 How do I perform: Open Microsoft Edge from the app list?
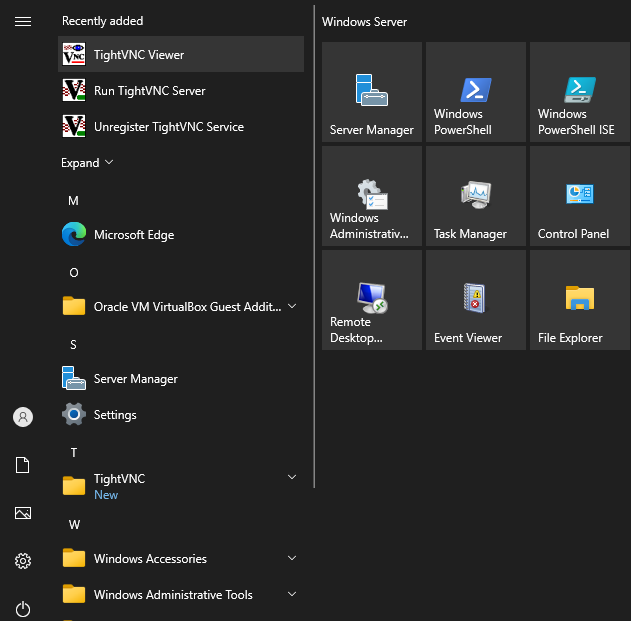coord(181,235)
